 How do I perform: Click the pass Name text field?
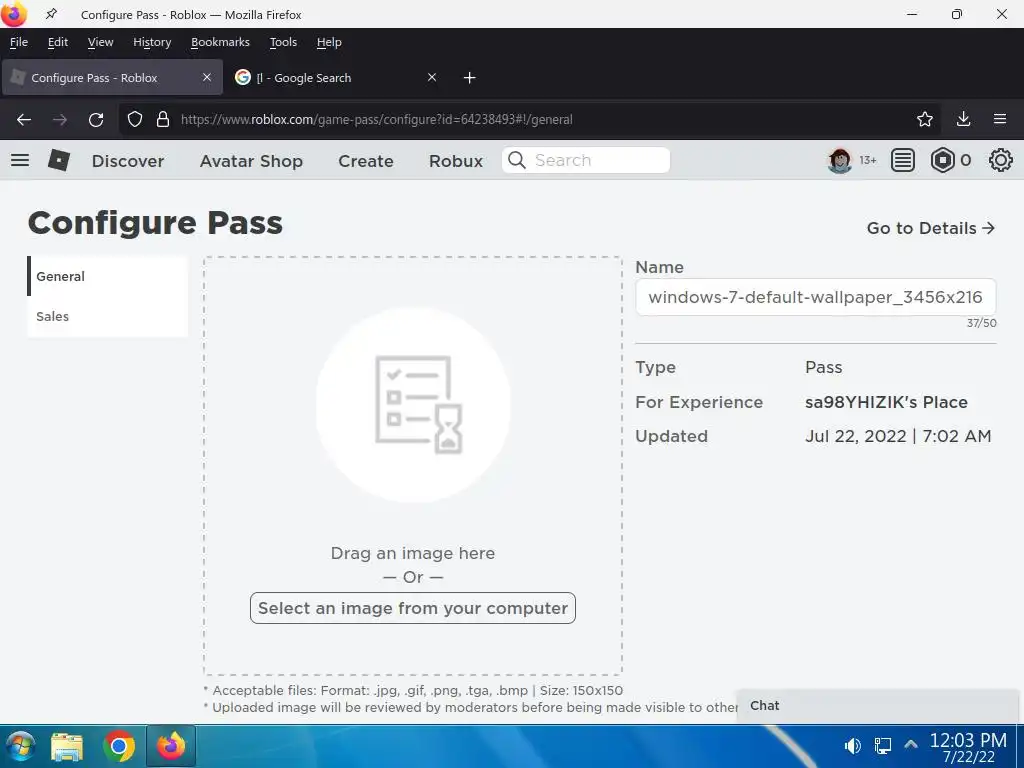(815, 297)
